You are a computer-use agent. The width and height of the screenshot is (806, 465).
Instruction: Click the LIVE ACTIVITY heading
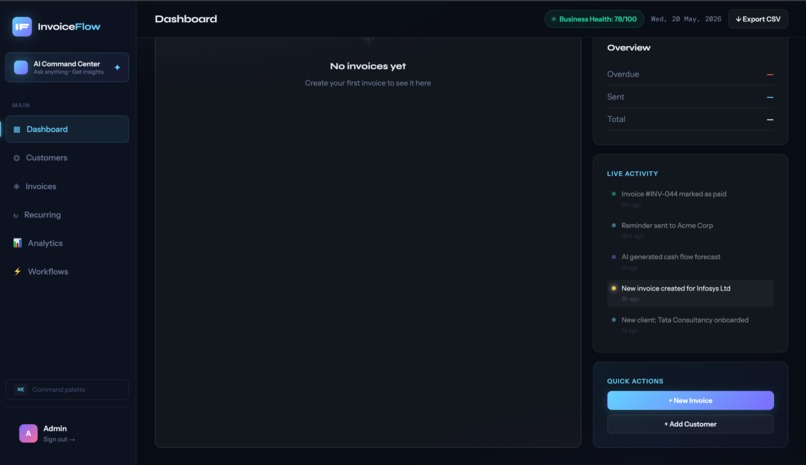coord(632,174)
